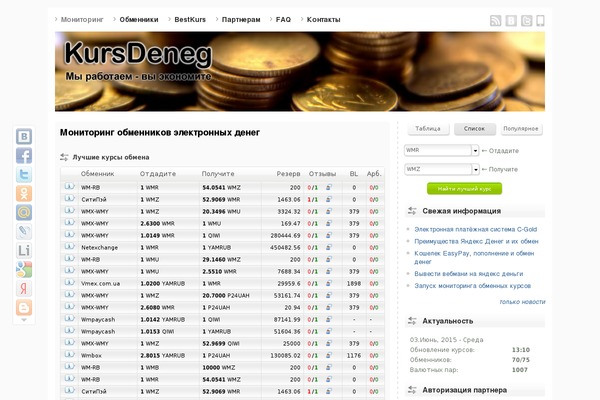Open reviews icon in Wmbox row

coord(329,355)
